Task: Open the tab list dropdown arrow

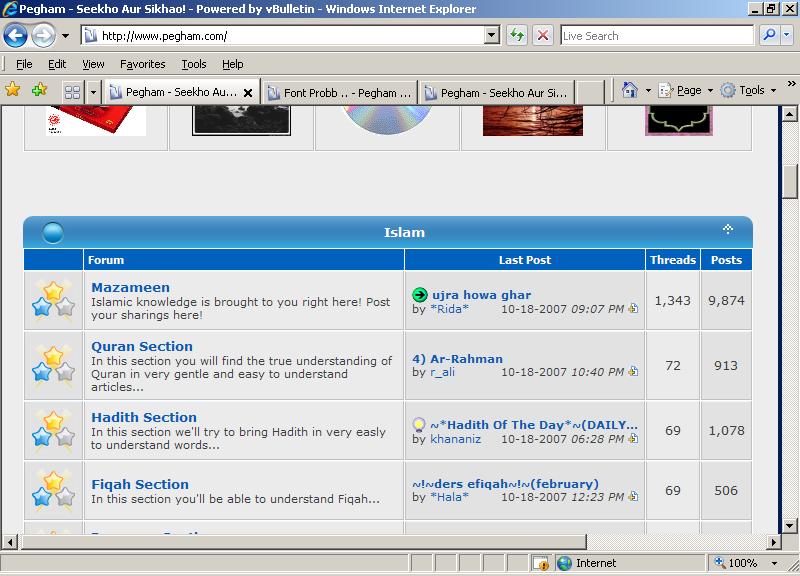Action: 93,91
